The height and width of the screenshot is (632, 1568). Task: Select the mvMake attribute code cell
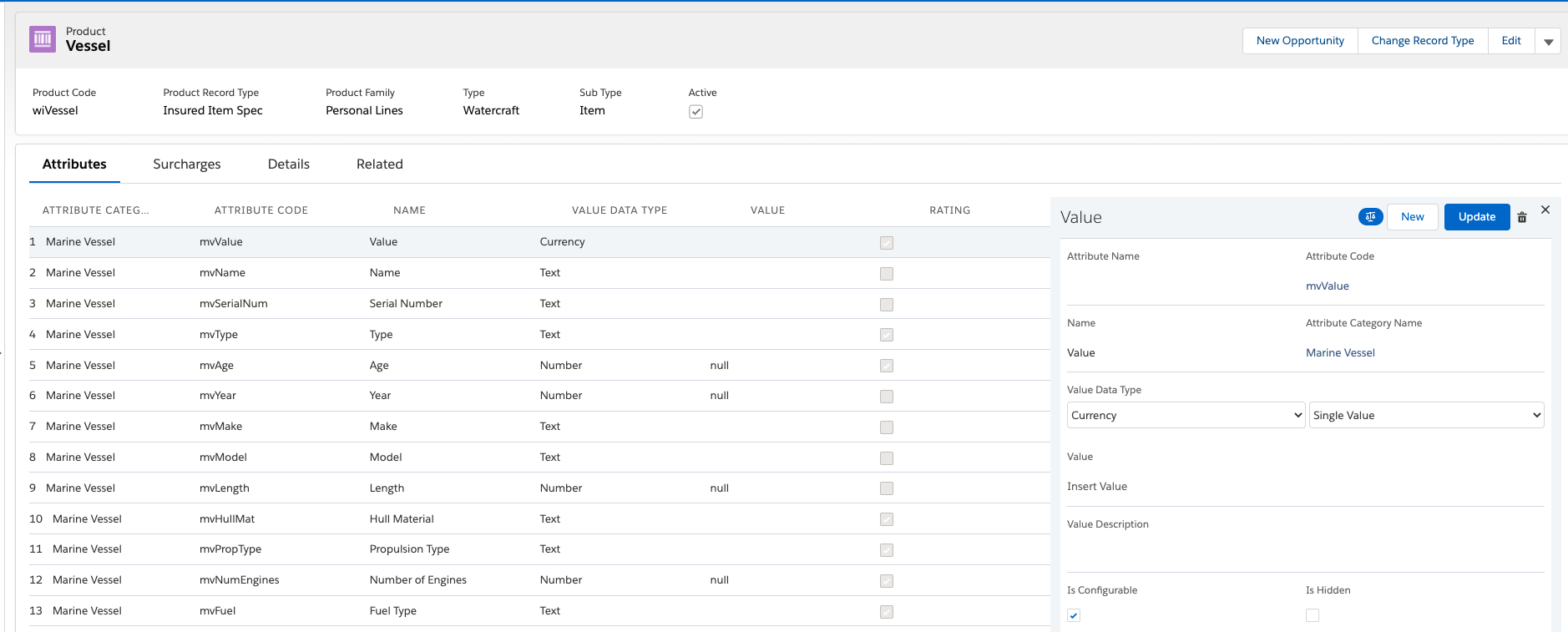coord(220,426)
